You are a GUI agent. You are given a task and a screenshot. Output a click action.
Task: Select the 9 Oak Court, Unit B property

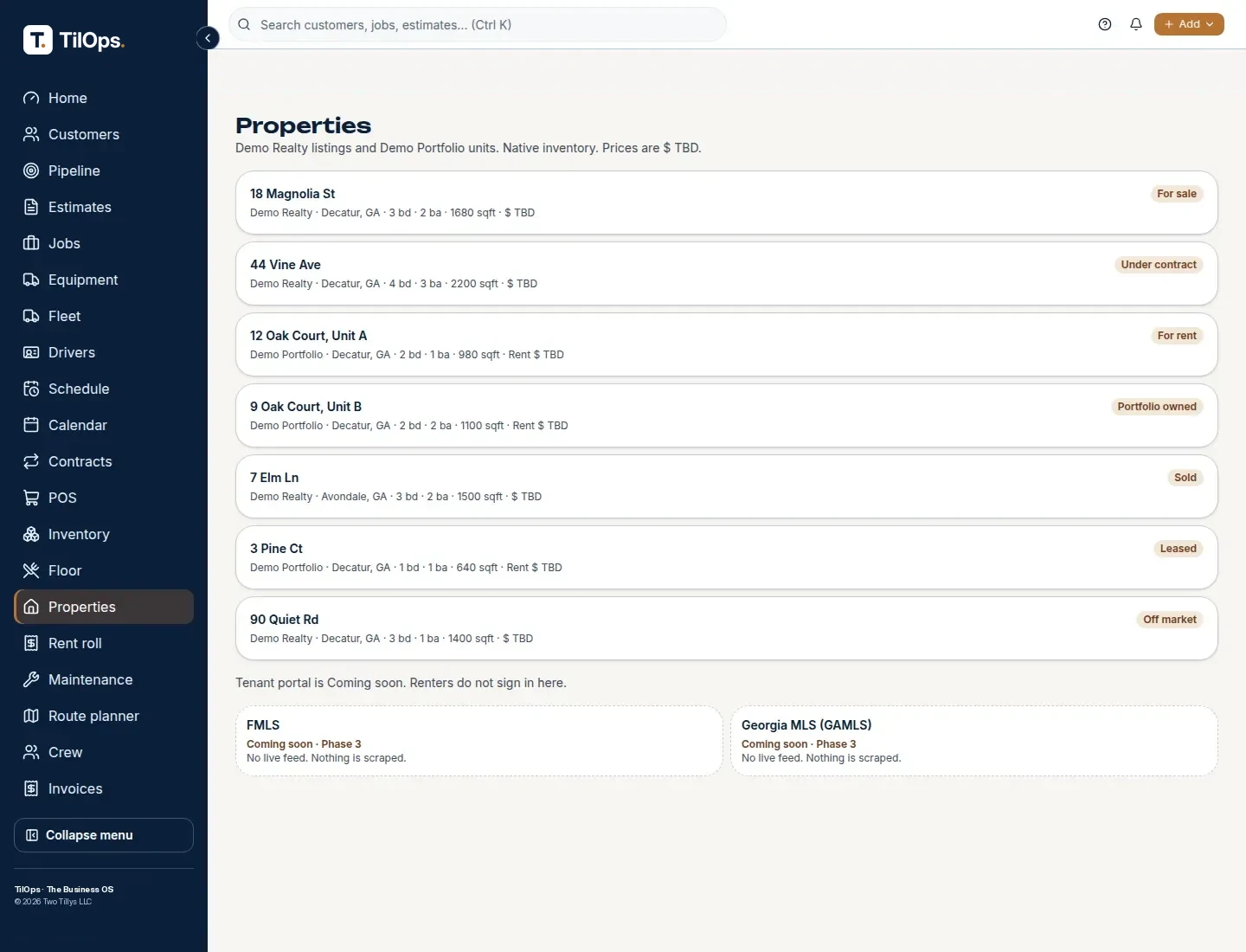pos(727,415)
